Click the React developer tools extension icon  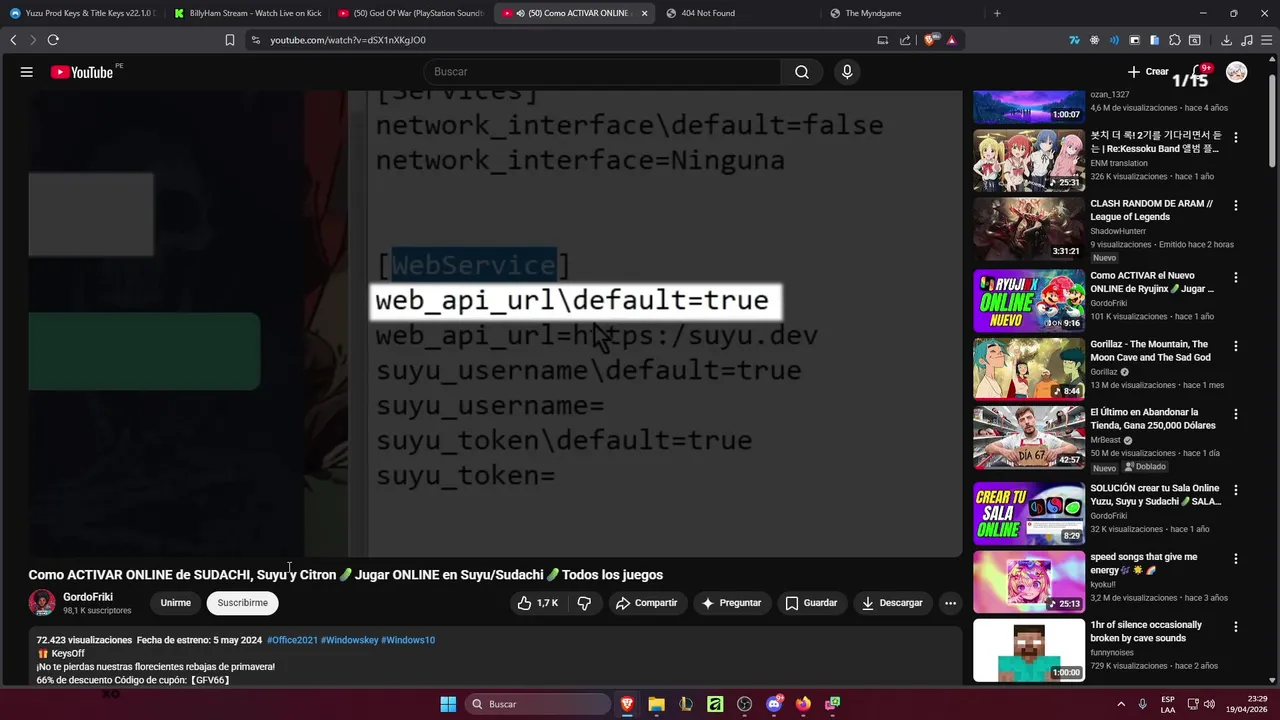tap(1094, 40)
